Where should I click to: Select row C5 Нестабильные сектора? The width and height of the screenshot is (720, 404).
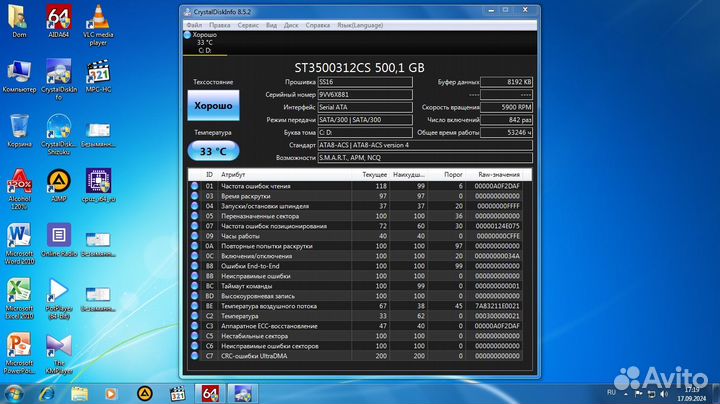356,336
